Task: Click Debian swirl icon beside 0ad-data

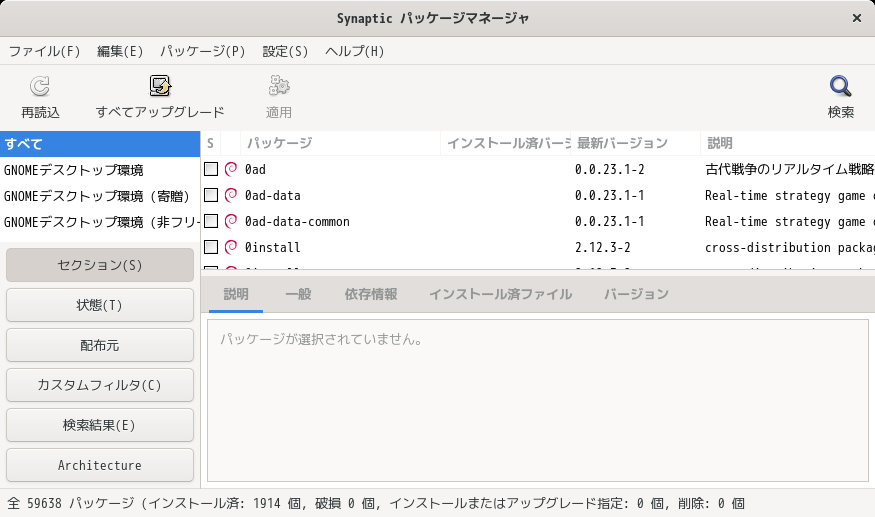Action: tap(230, 195)
